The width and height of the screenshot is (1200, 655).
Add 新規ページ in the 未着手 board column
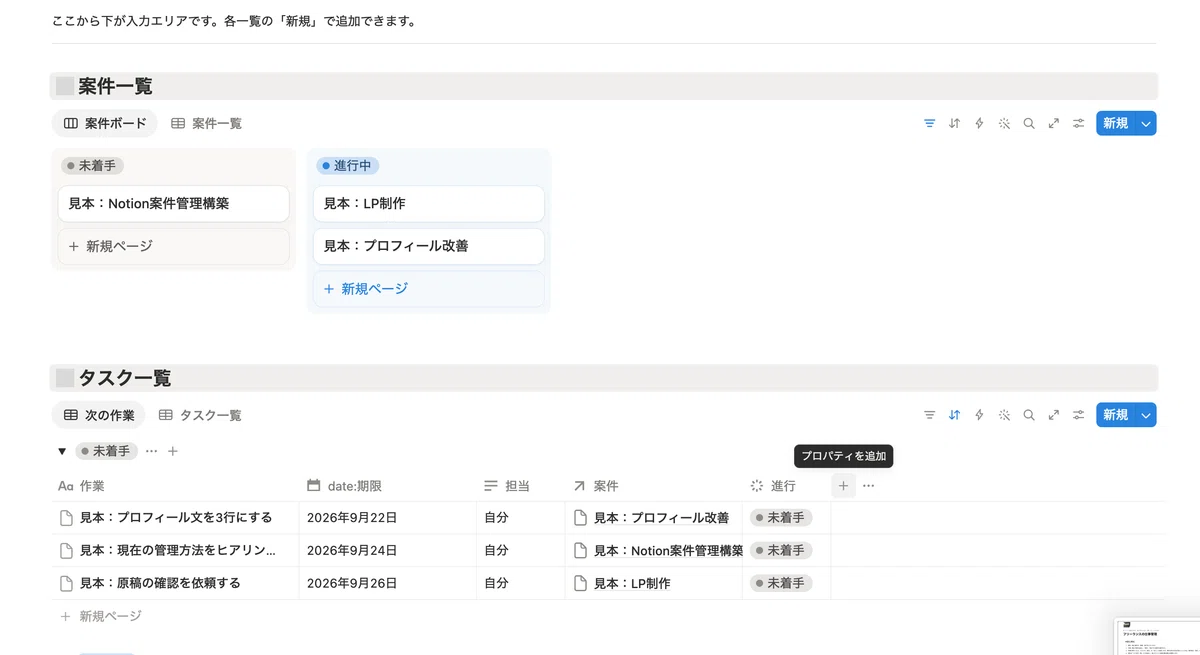(174, 246)
